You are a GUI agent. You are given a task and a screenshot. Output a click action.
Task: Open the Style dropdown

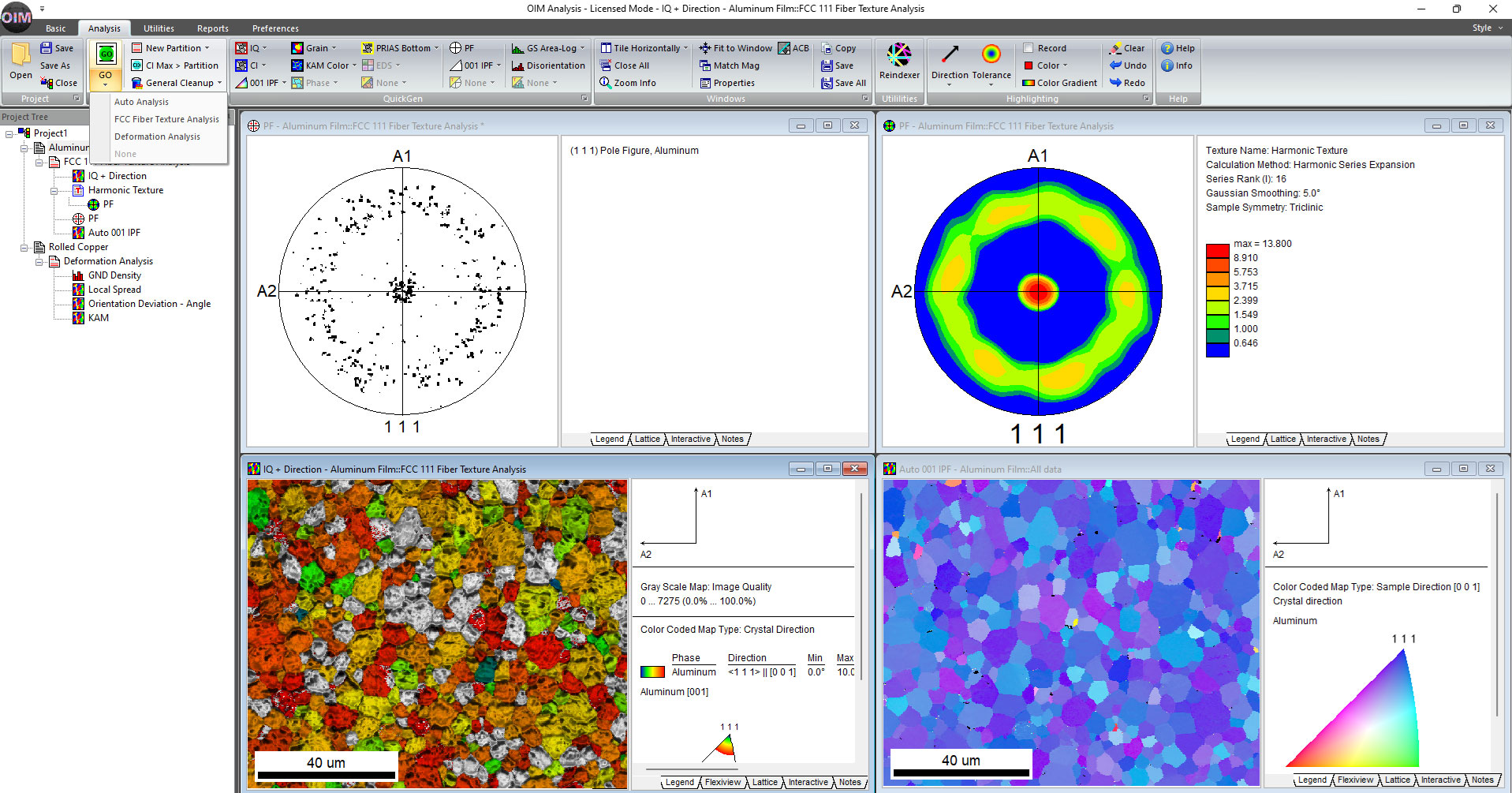[x=1483, y=28]
